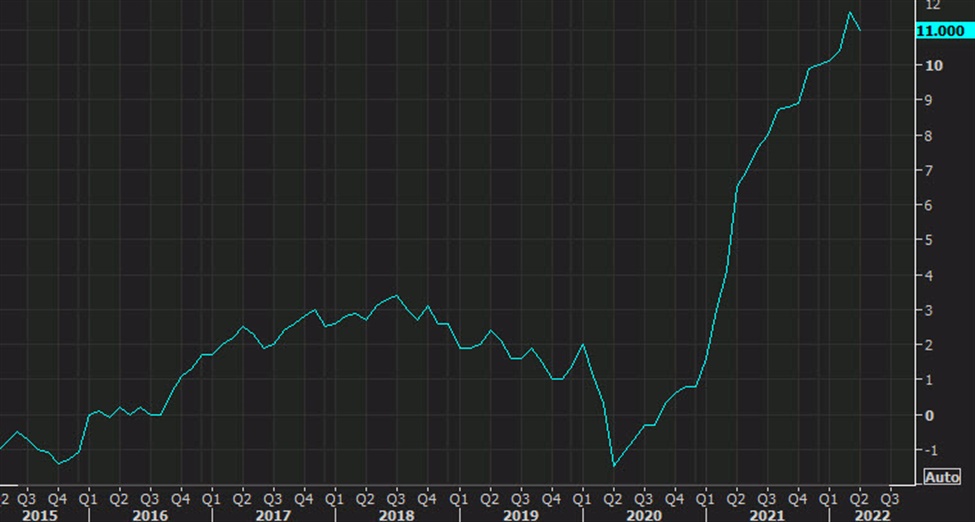Select the 2019 year label
This screenshot has height=522, width=975.
(520, 516)
